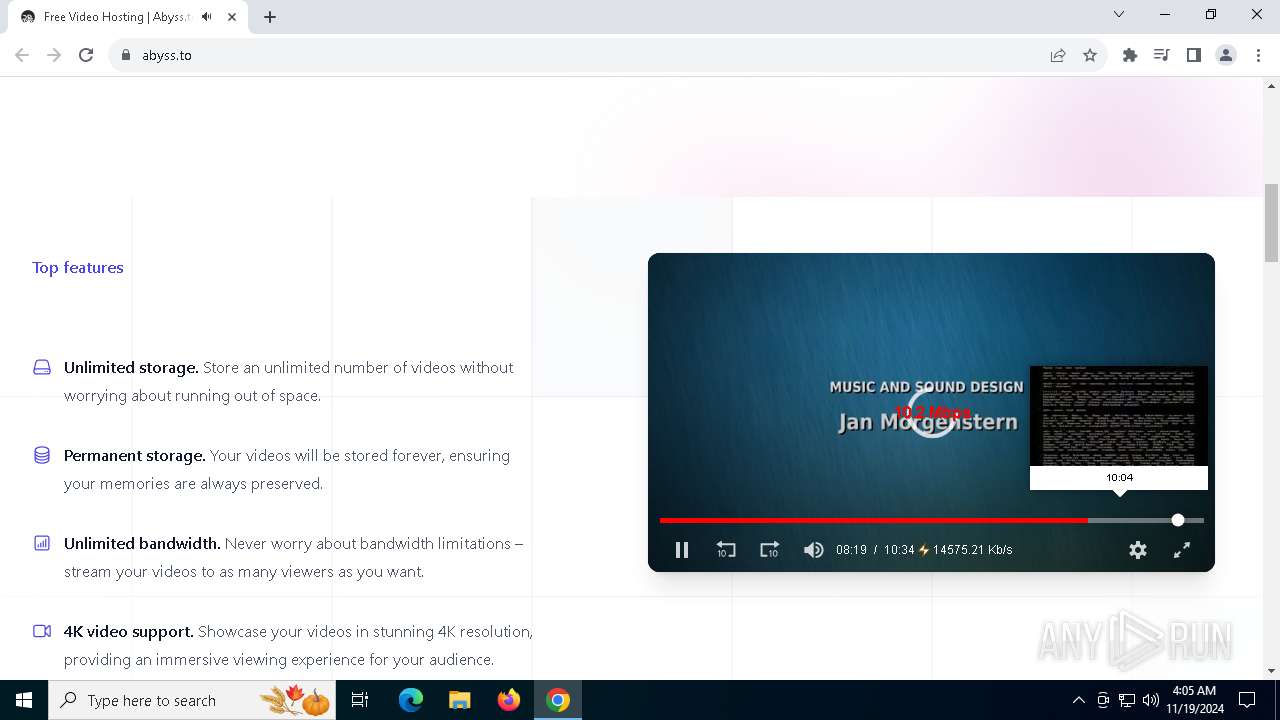This screenshot has height=720, width=1280.
Task: Click the 4K video support. text
Action: click(x=128, y=631)
